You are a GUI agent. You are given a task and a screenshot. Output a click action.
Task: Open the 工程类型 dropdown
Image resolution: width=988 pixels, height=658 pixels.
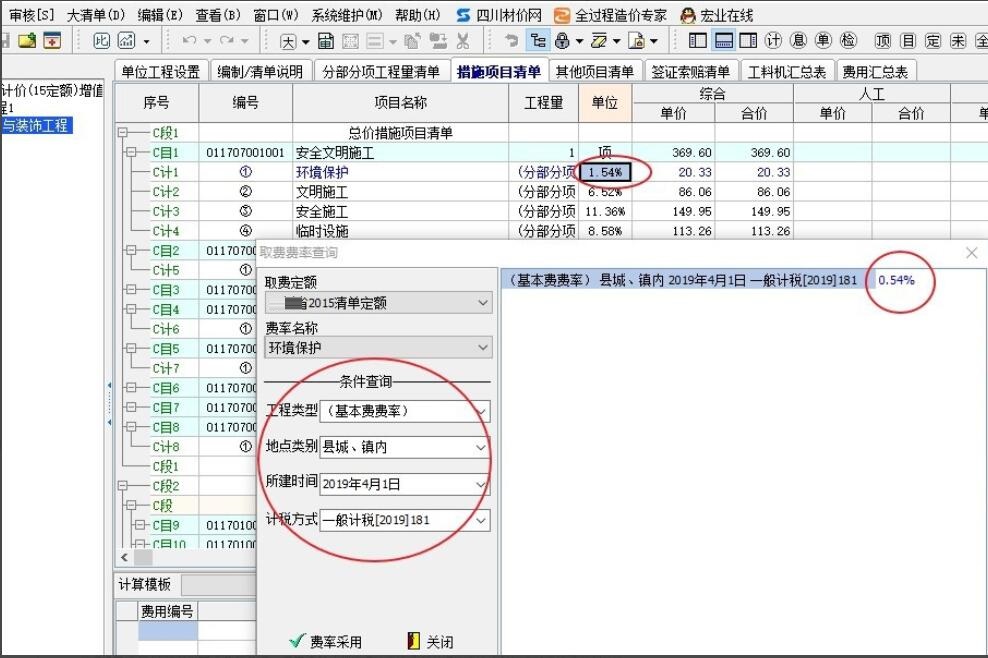[405, 412]
